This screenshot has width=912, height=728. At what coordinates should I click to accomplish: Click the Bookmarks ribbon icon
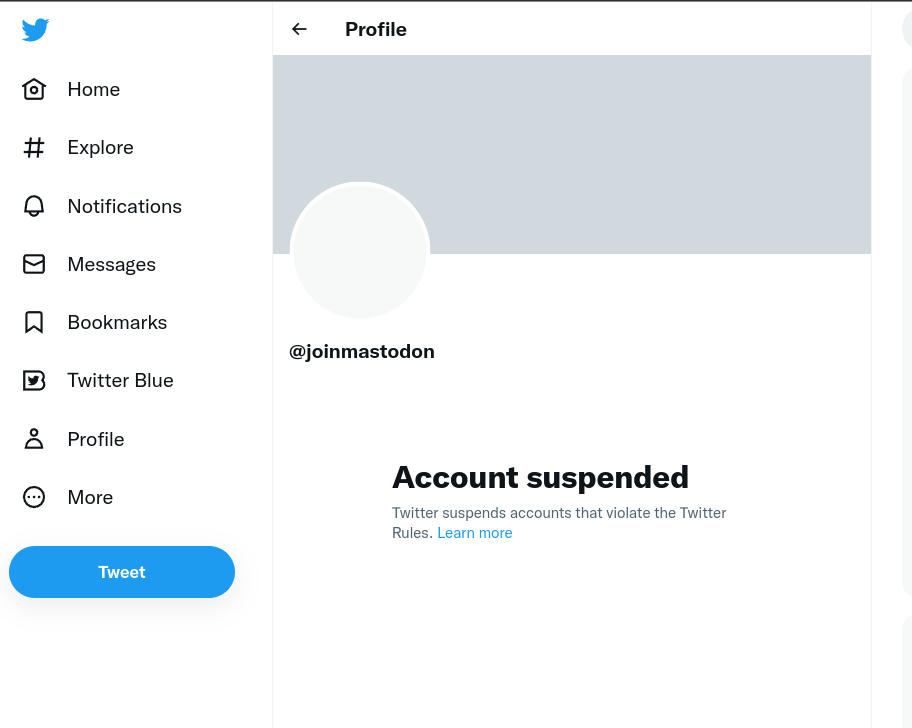[x=34, y=322]
